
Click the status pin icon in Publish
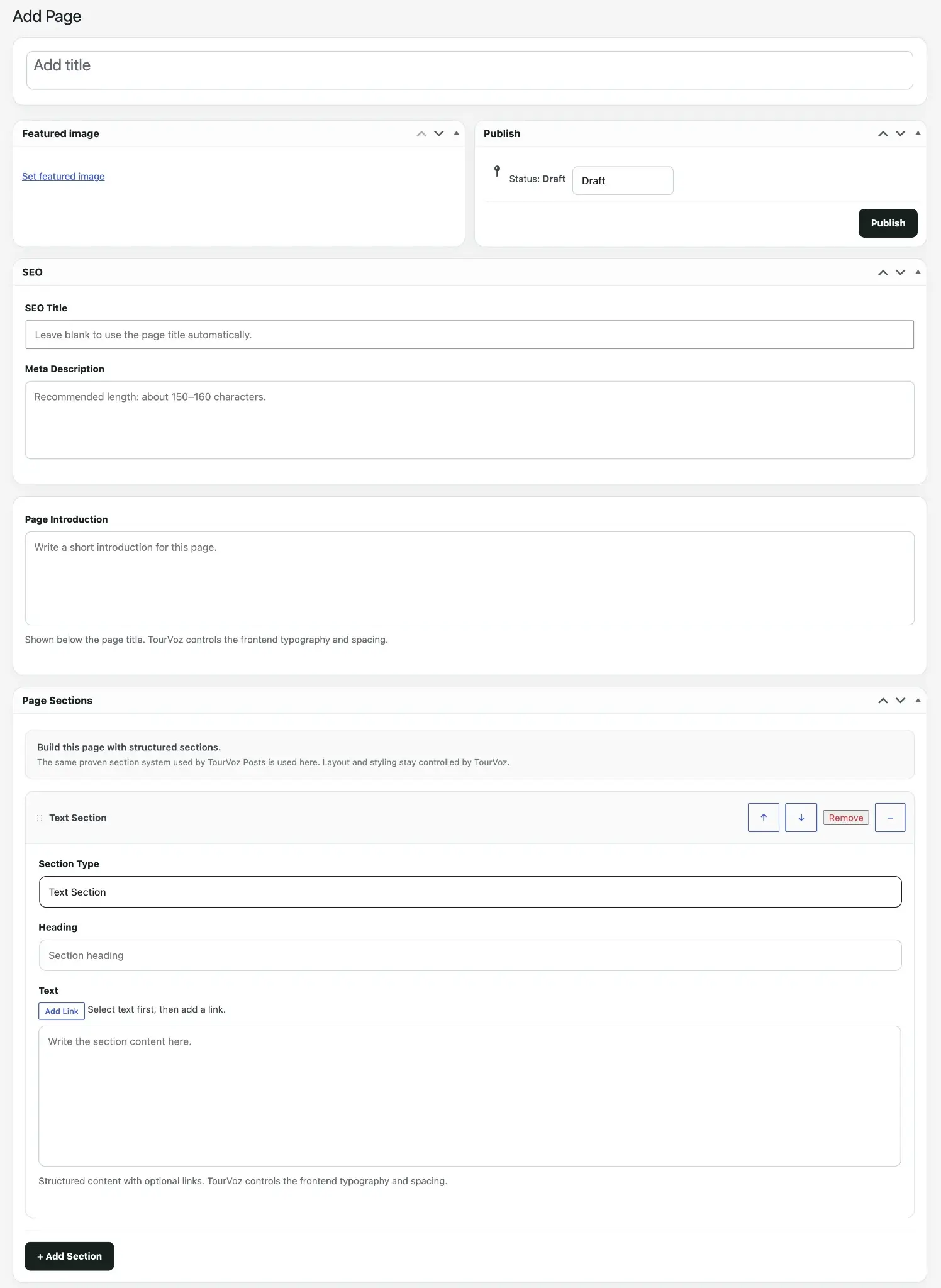[497, 171]
